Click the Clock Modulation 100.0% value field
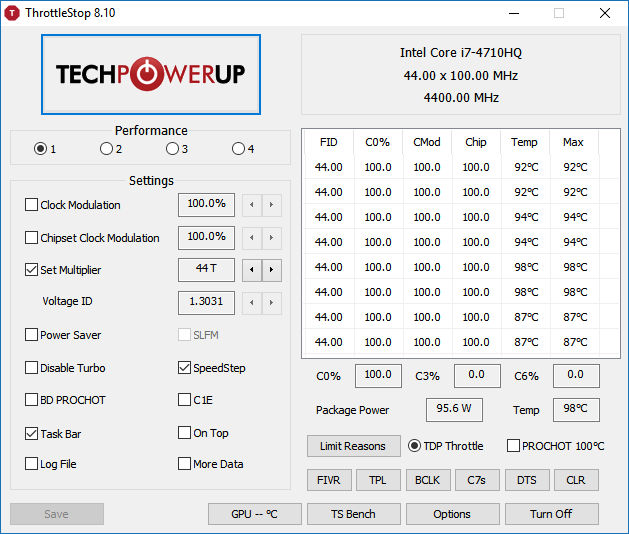This screenshot has height=534, width=629. point(206,205)
